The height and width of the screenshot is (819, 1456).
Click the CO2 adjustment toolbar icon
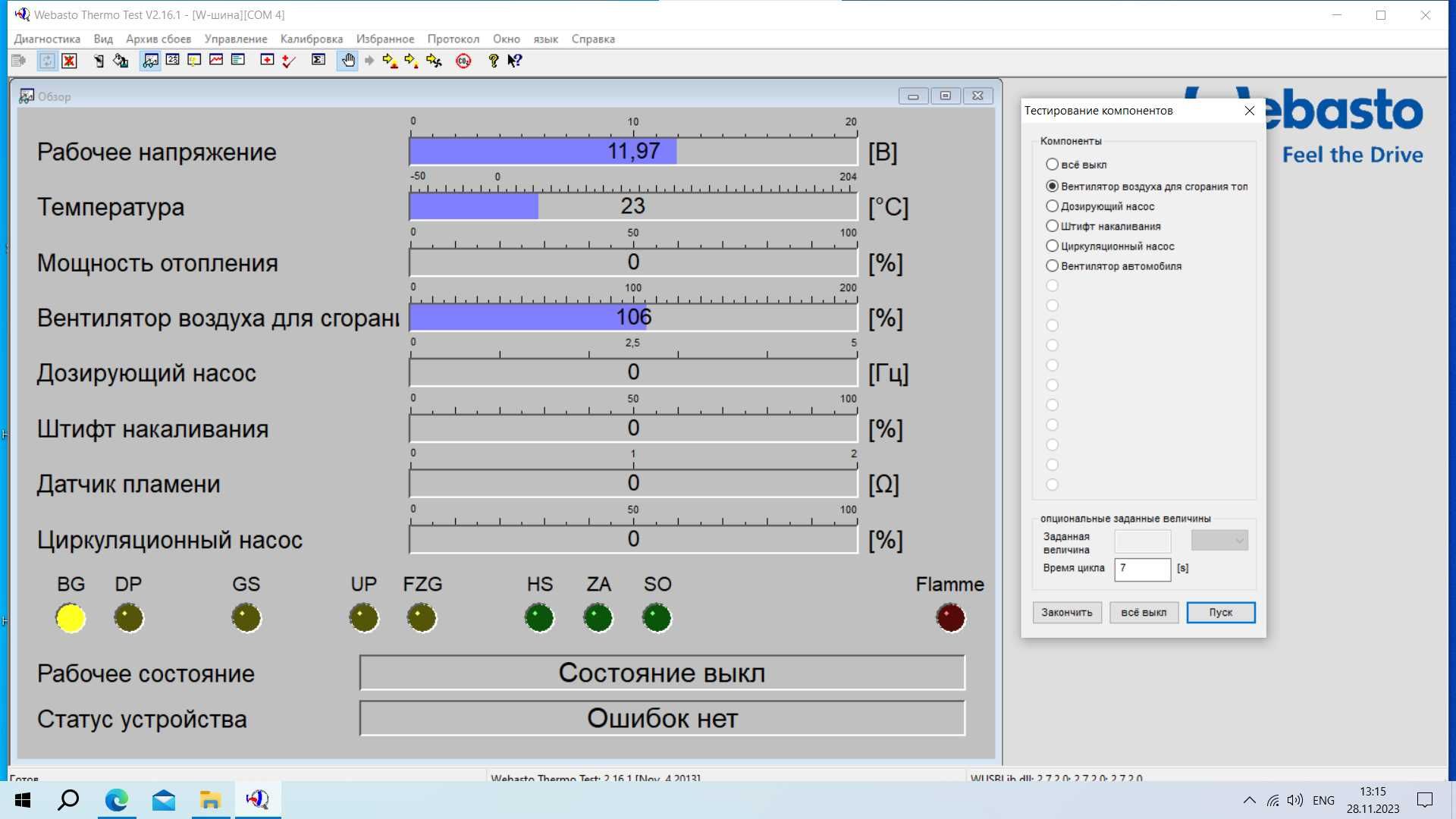pos(463,61)
